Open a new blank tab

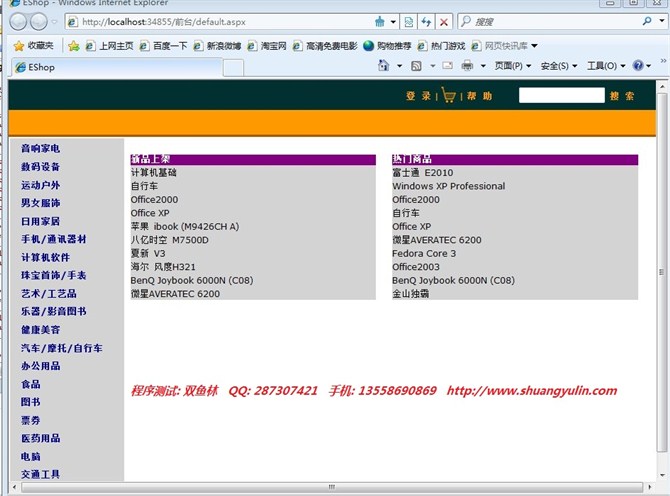tap(233, 68)
